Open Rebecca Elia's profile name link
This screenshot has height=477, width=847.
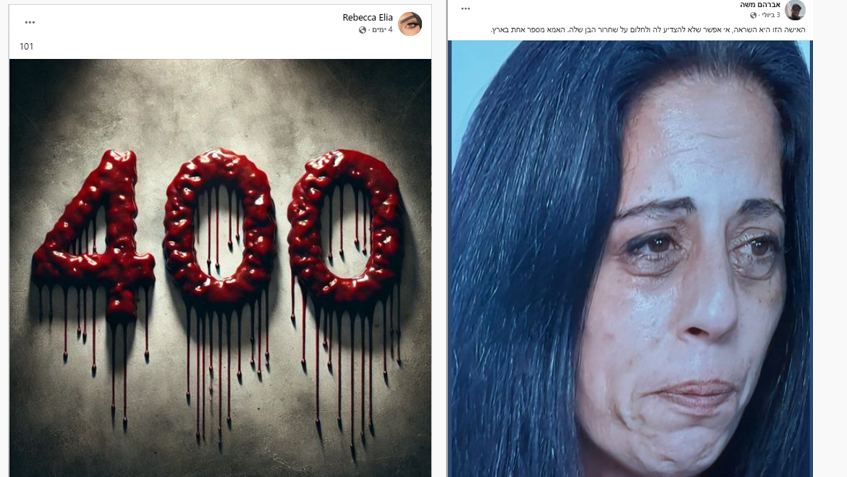click(x=367, y=17)
